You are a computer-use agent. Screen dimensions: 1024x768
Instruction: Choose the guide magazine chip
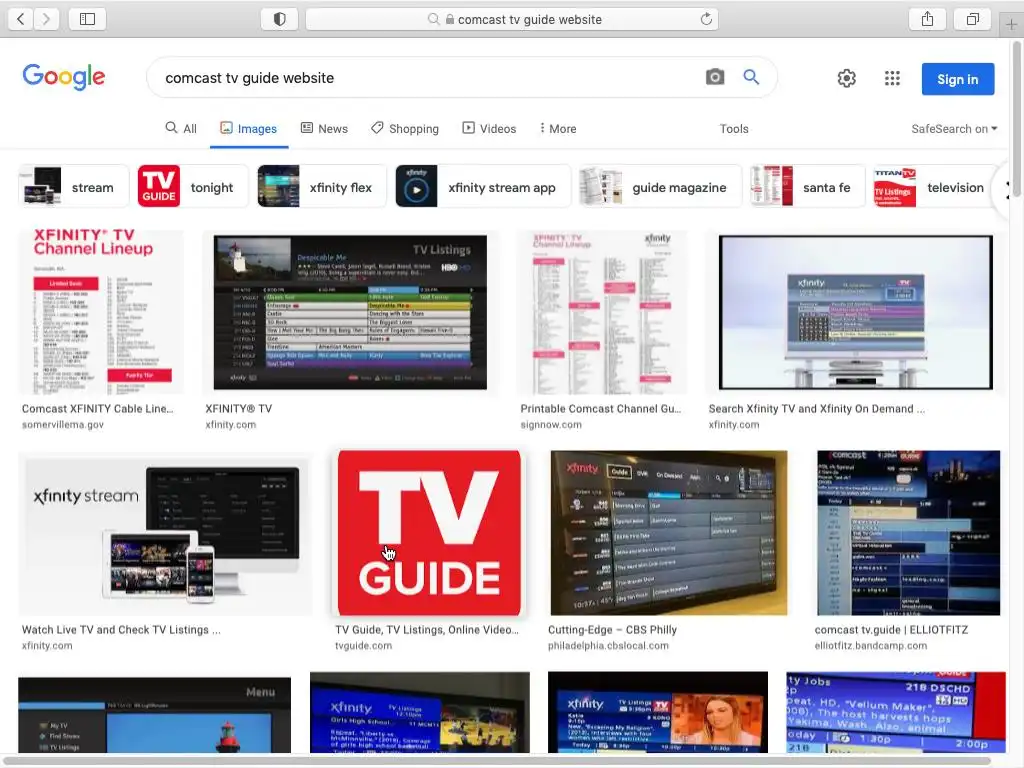coord(661,187)
